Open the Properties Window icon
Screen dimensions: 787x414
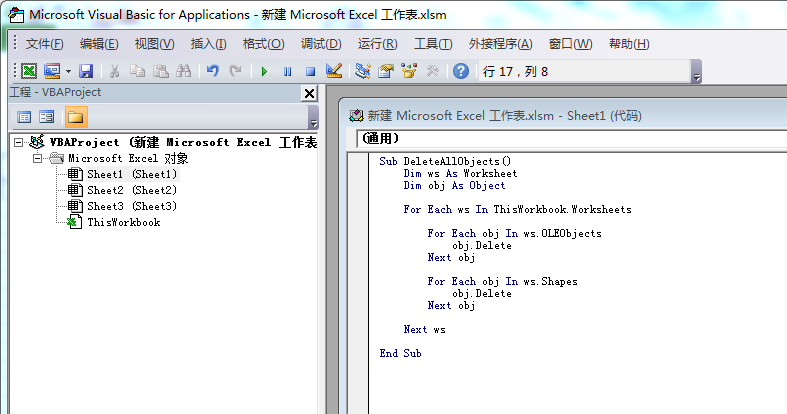386,71
